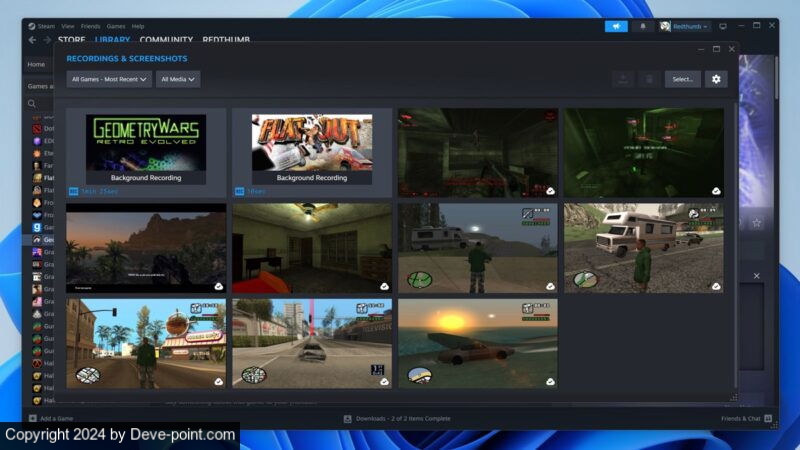Open Home in the library sidebar
Screen dimensions: 800x450
36,64
